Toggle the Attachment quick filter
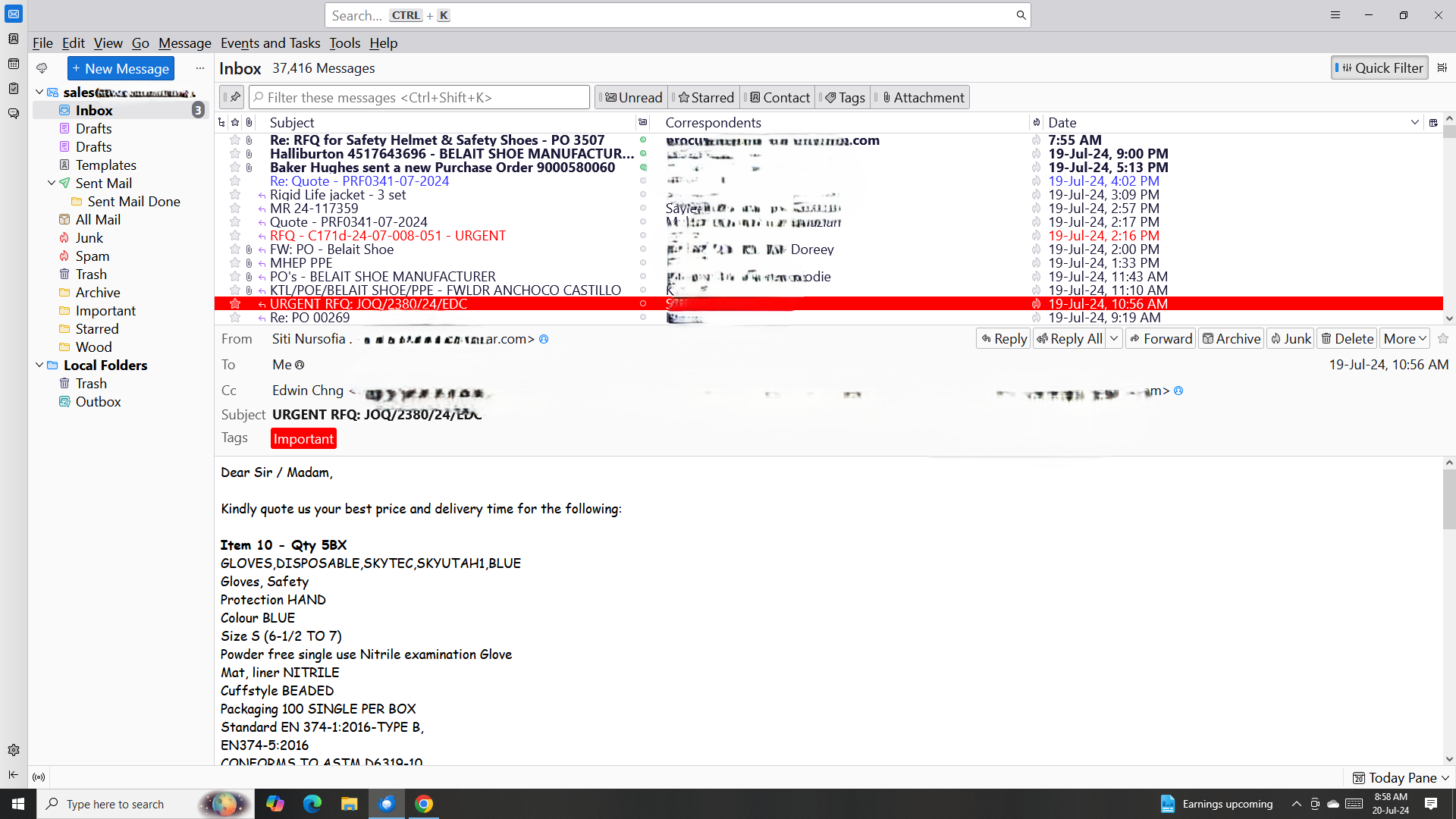Viewport: 1456px width, 819px height. coord(922,97)
